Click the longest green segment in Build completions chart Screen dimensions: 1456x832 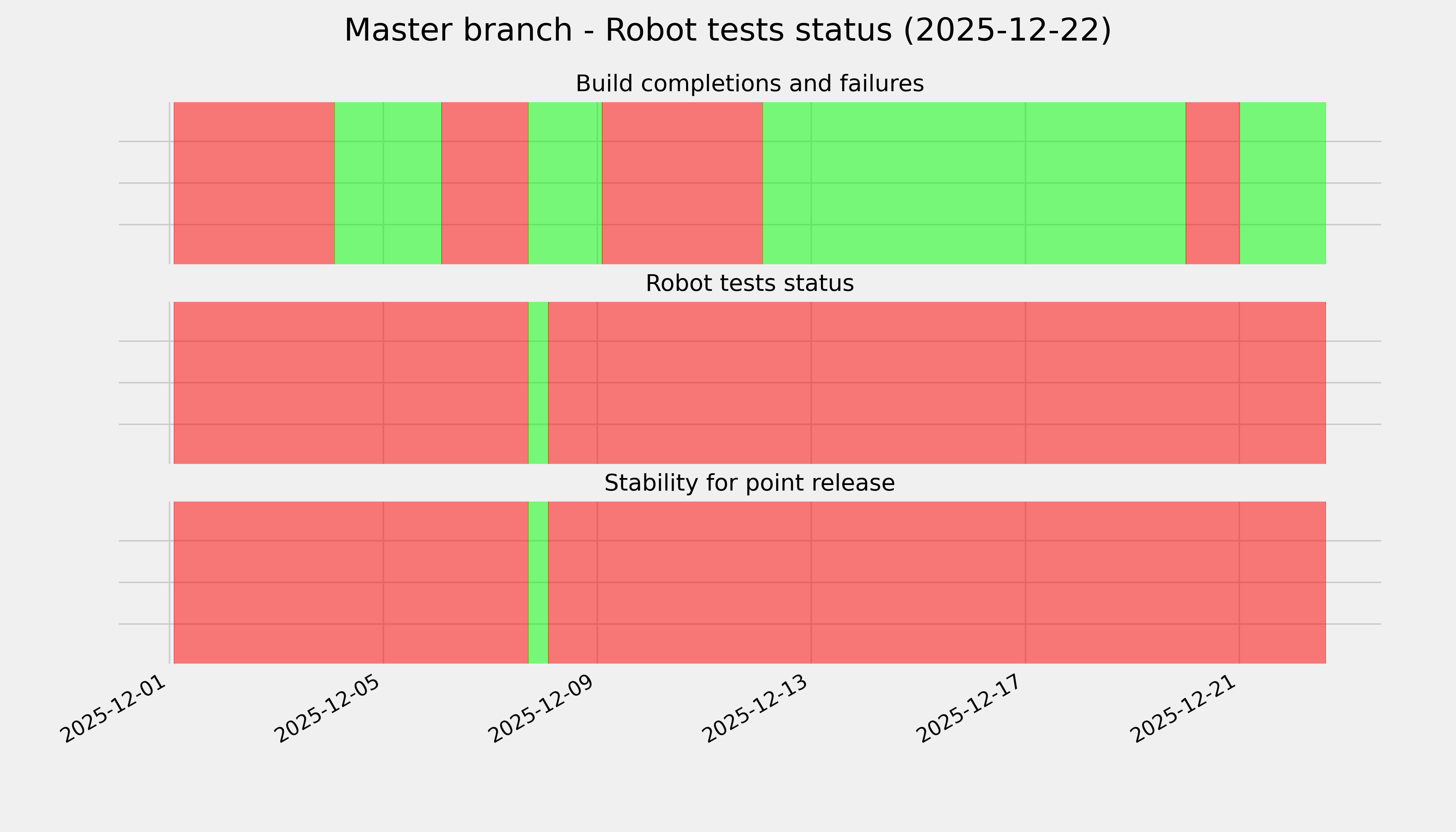(x=974, y=183)
